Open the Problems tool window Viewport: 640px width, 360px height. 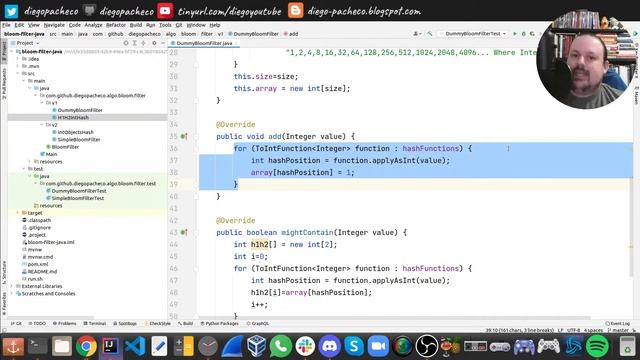[x=64, y=323]
